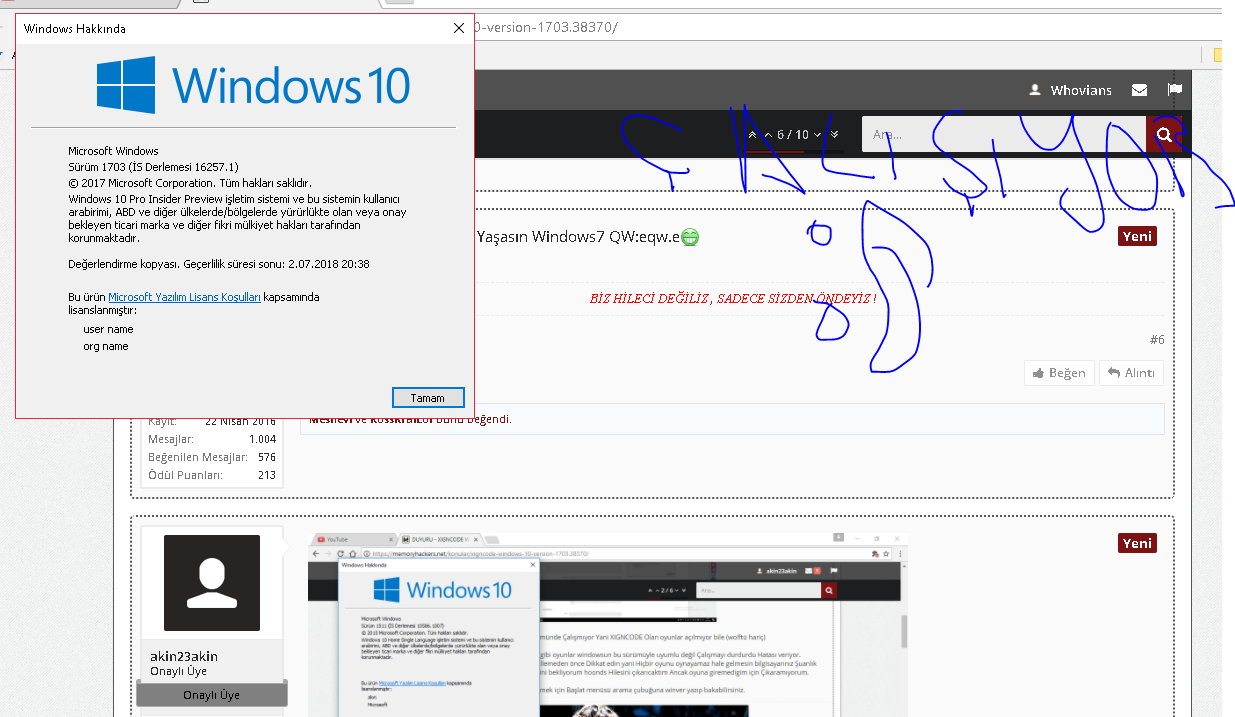
Task: Click the red magnifier search button
Action: point(1165,134)
